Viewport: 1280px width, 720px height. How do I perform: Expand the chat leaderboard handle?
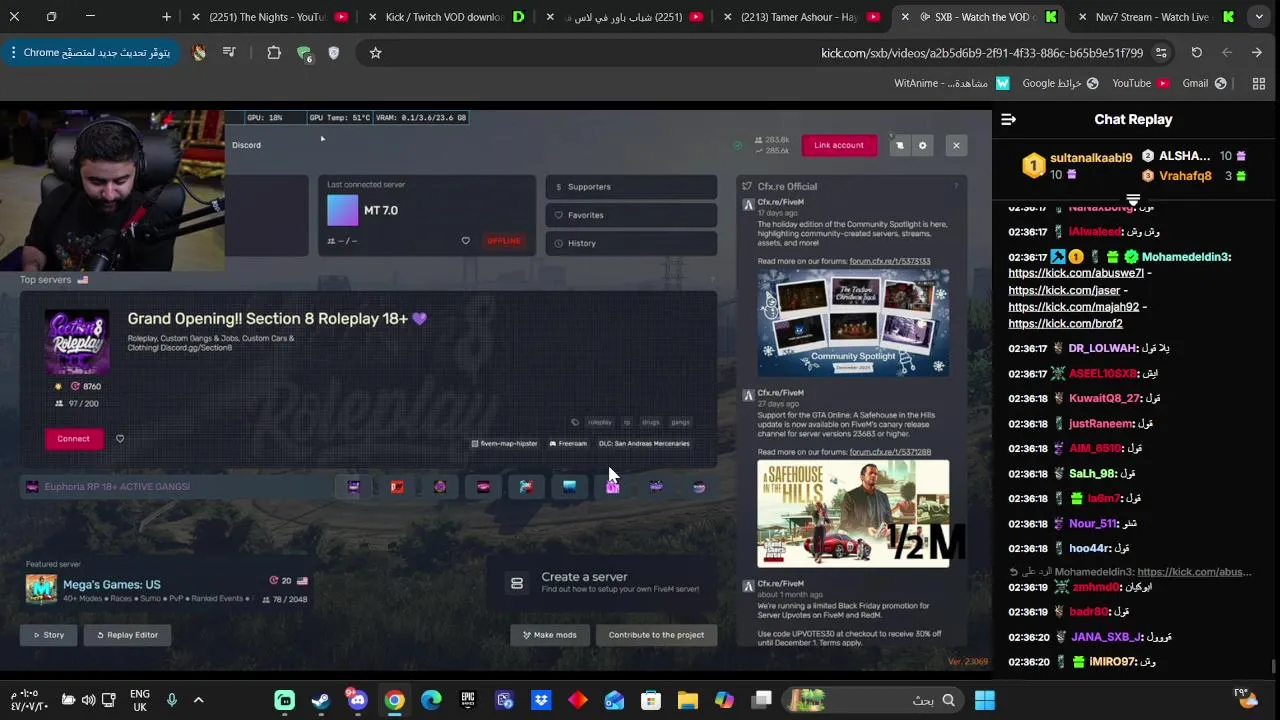click(1133, 200)
